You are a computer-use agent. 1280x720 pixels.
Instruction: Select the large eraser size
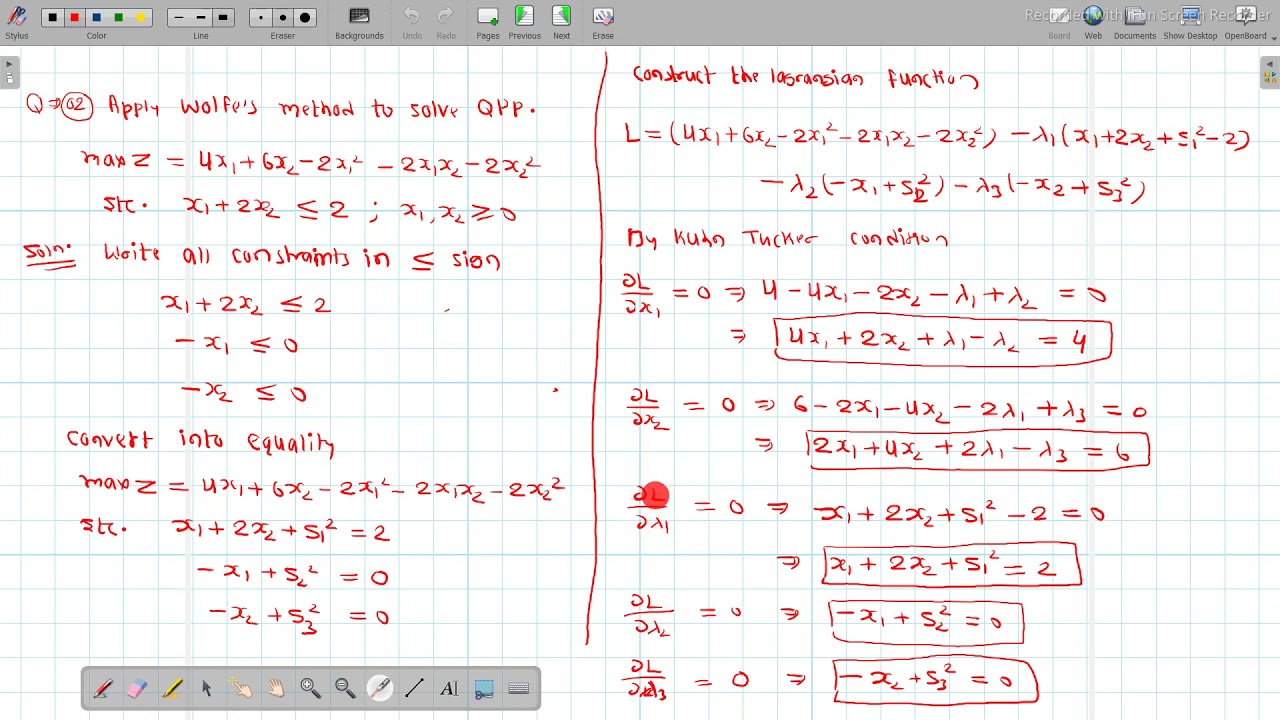point(305,18)
